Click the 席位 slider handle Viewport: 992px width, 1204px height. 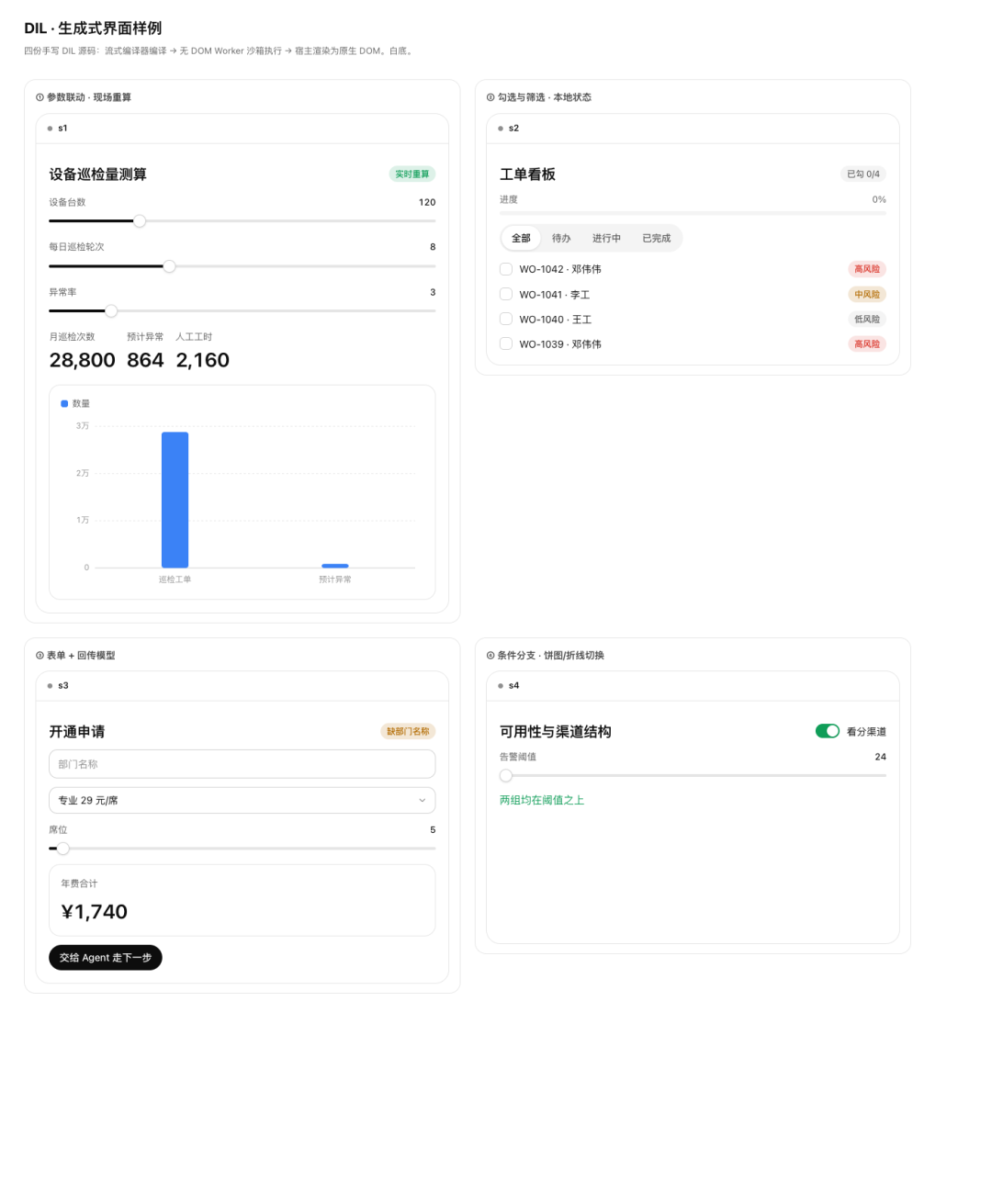point(63,849)
